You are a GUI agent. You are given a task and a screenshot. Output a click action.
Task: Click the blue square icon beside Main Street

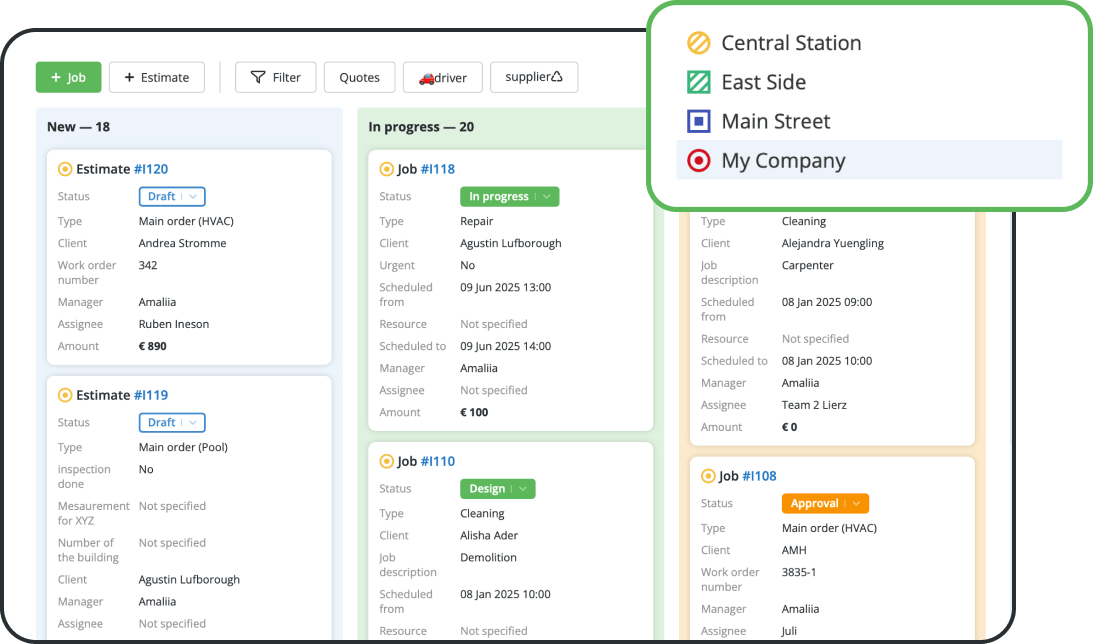(x=700, y=120)
